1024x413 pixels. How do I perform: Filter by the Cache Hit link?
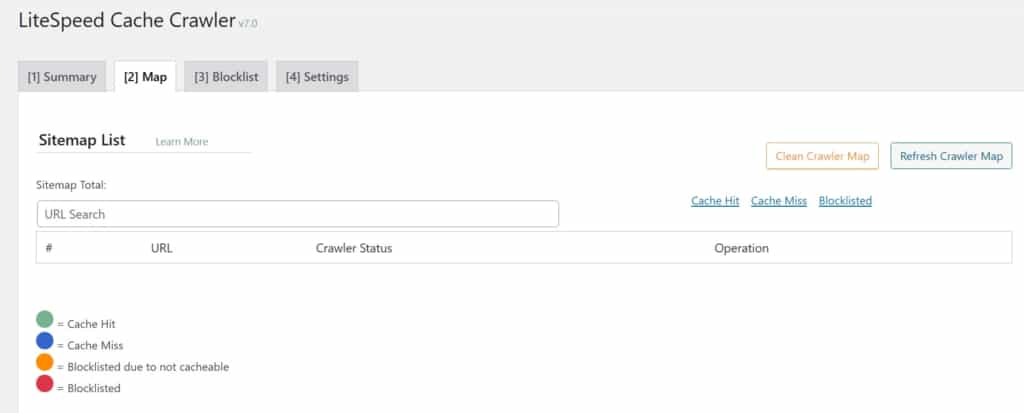715,201
